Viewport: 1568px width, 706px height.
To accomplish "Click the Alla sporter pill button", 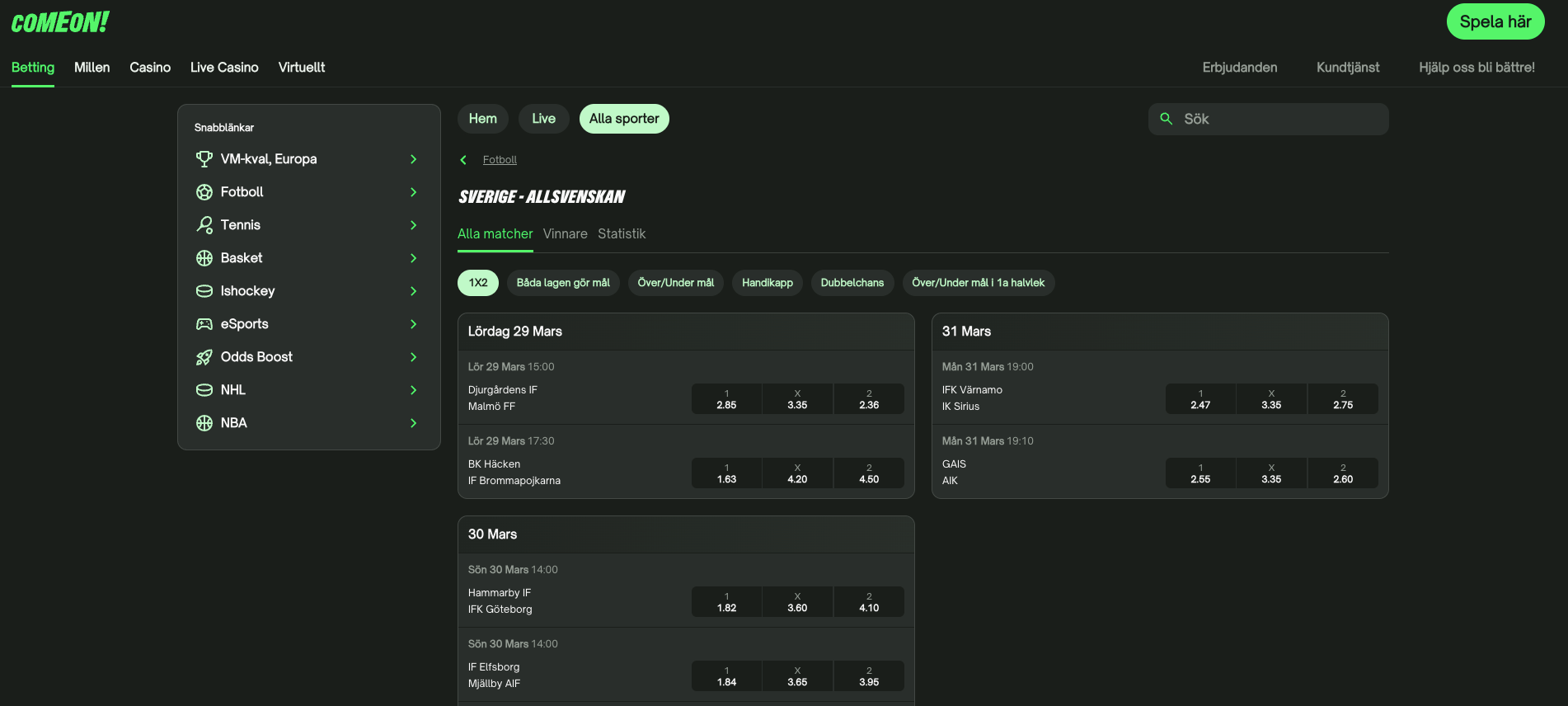I will [624, 119].
